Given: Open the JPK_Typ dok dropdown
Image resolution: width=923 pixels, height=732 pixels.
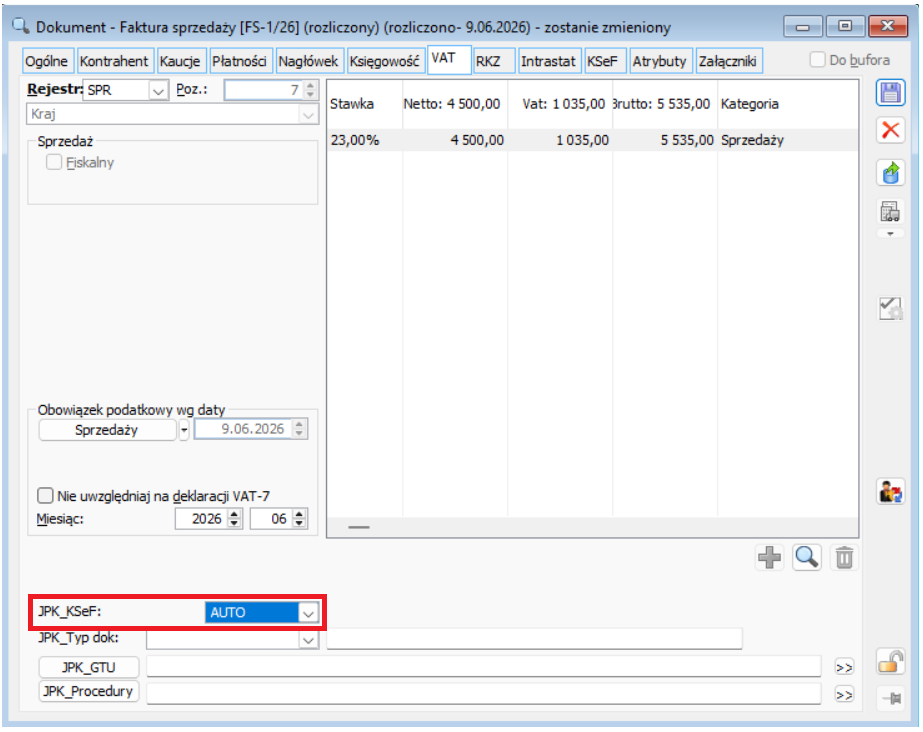Looking at the screenshot, I should click(308, 640).
